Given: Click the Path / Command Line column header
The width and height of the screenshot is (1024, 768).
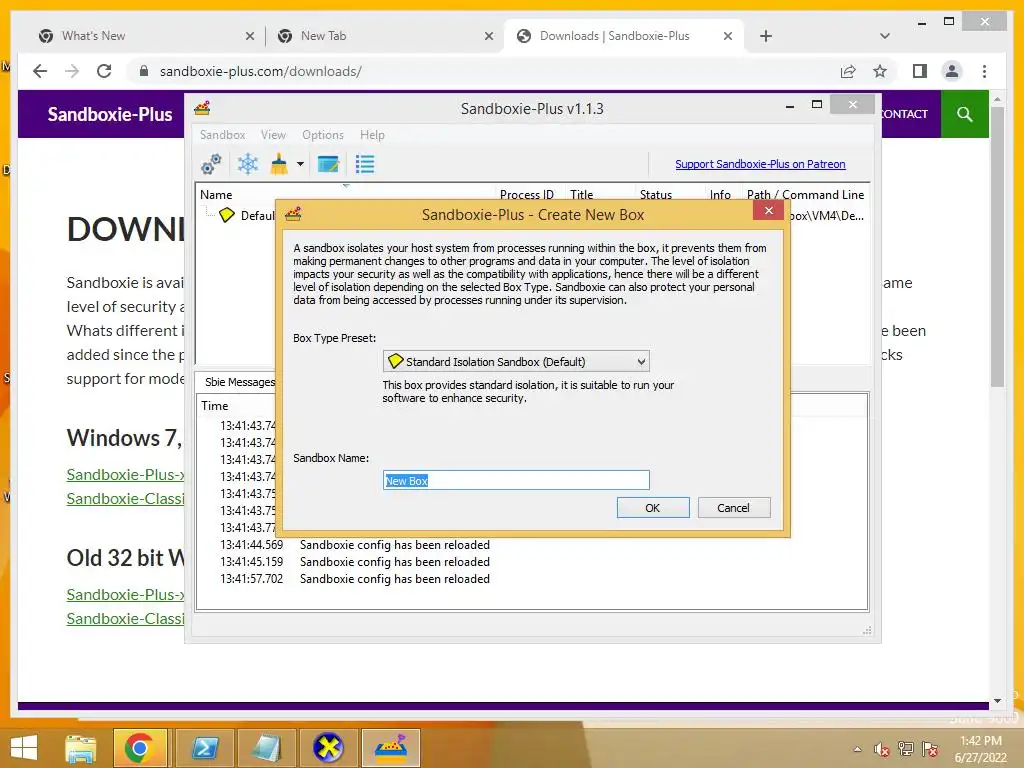Looking at the screenshot, I should coord(805,195).
